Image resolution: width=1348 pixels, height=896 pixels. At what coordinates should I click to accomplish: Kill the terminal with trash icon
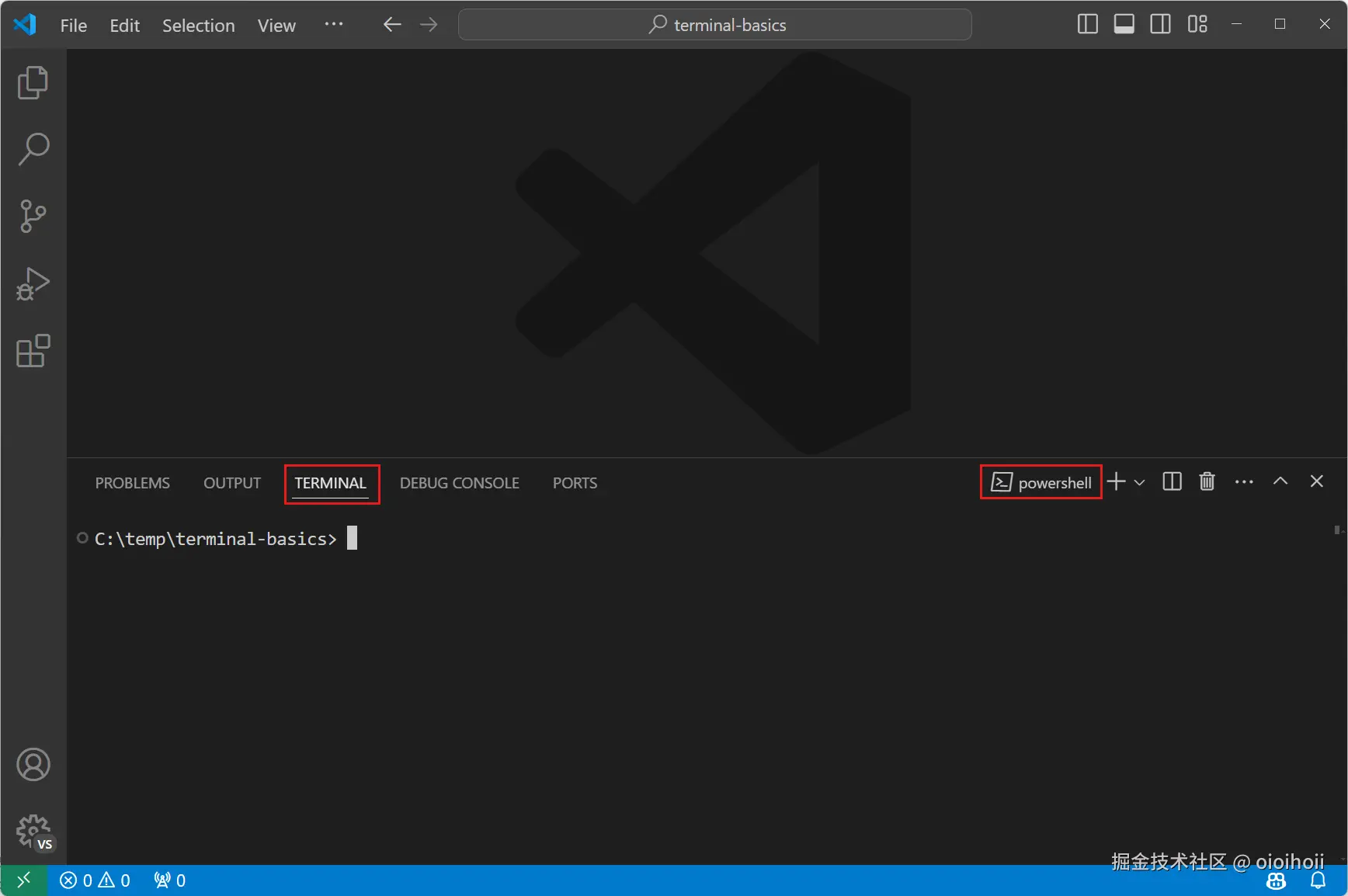[1207, 481]
